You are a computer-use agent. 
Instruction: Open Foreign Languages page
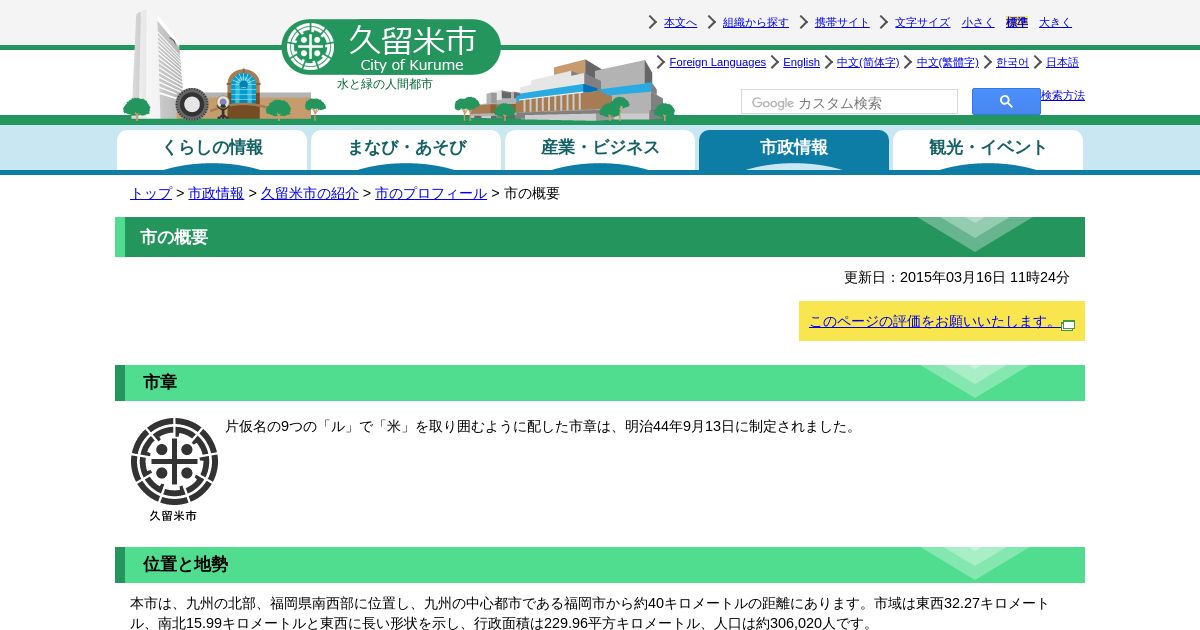coord(717,62)
